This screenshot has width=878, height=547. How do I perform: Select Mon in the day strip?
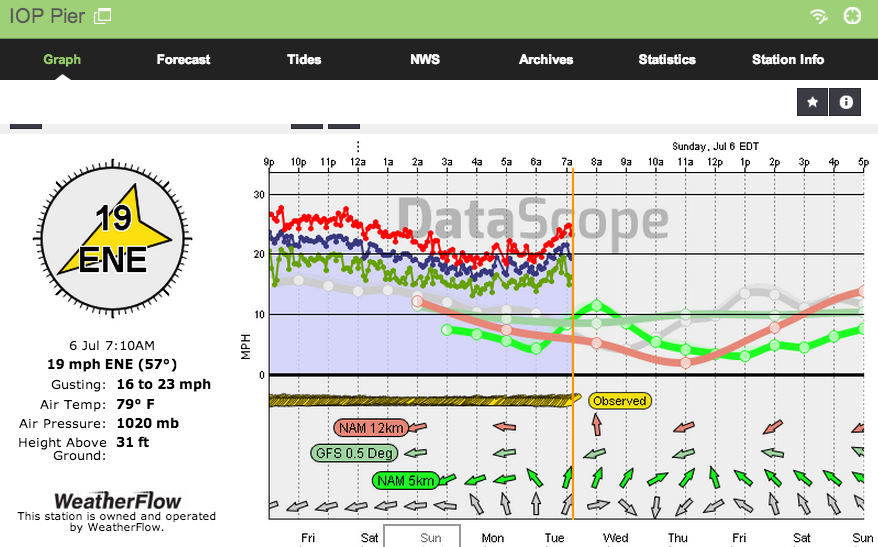point(493,538)
